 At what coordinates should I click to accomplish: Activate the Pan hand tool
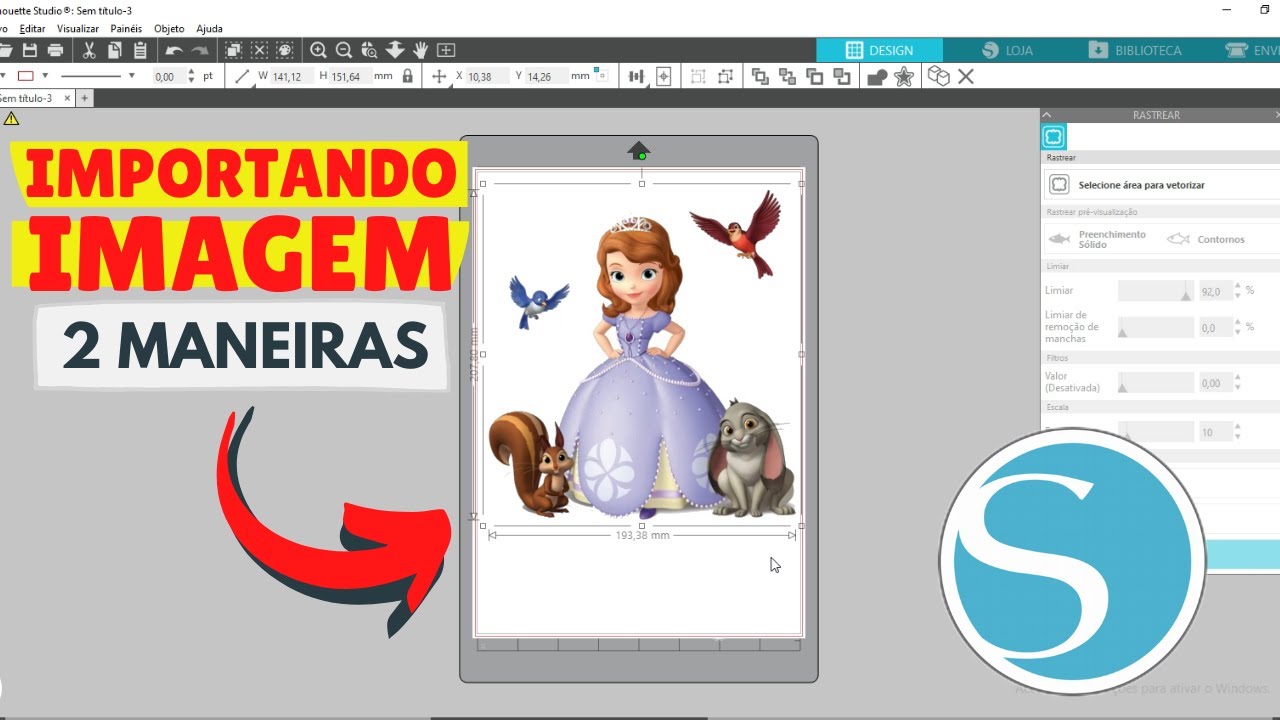[x=421, y=50]
